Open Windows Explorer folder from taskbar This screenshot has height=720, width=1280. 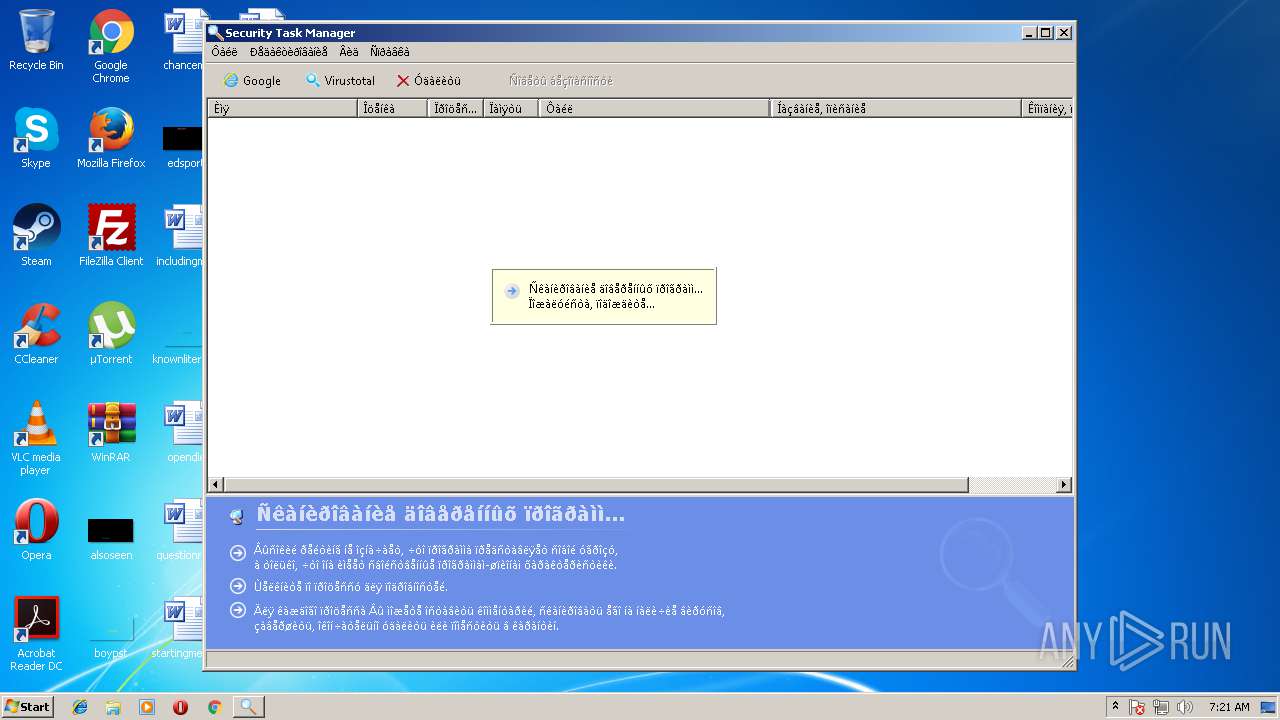pos(113,707)
